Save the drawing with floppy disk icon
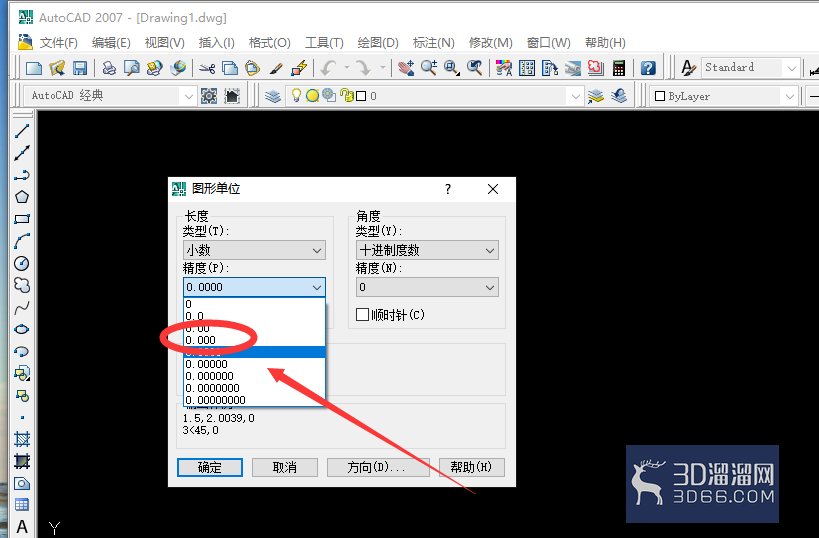The height and width of the screenshot is (538, 819). 80,68
